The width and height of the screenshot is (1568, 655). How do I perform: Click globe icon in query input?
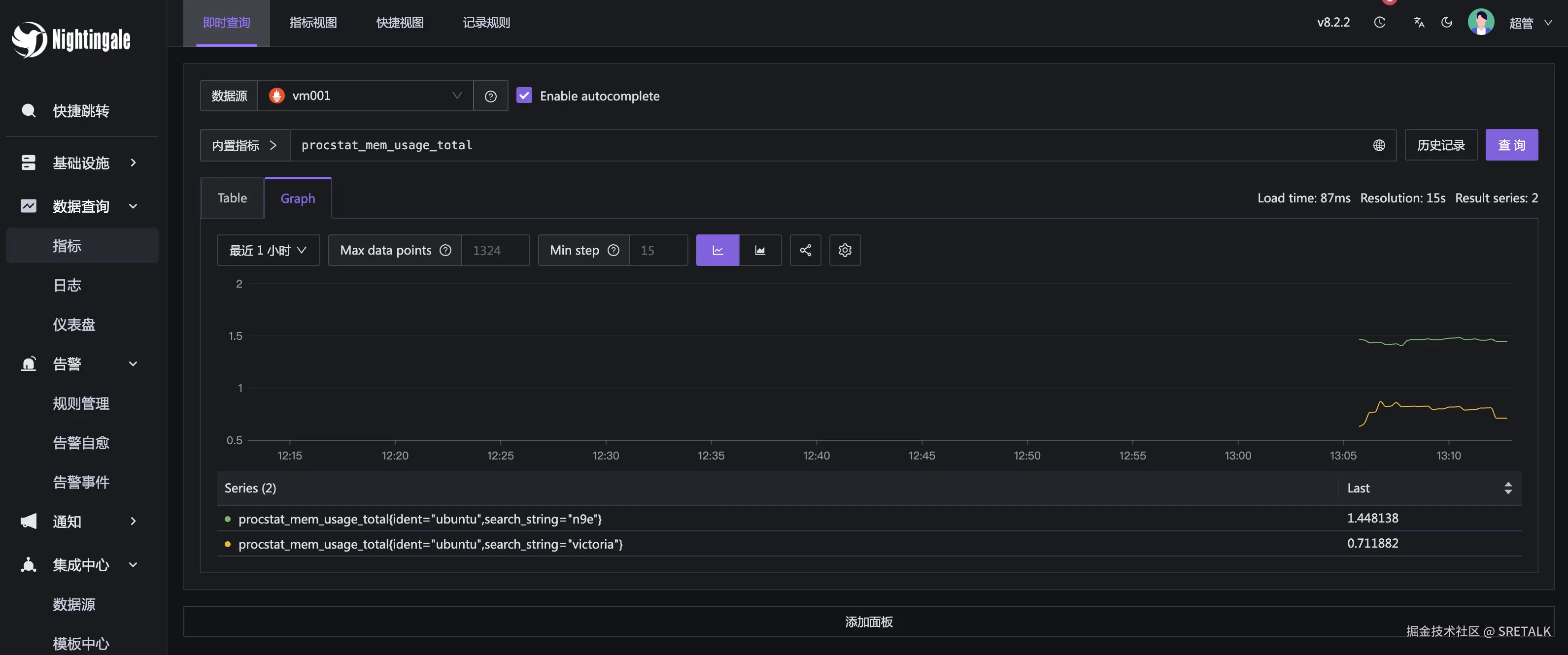[x=1379, y=145]
